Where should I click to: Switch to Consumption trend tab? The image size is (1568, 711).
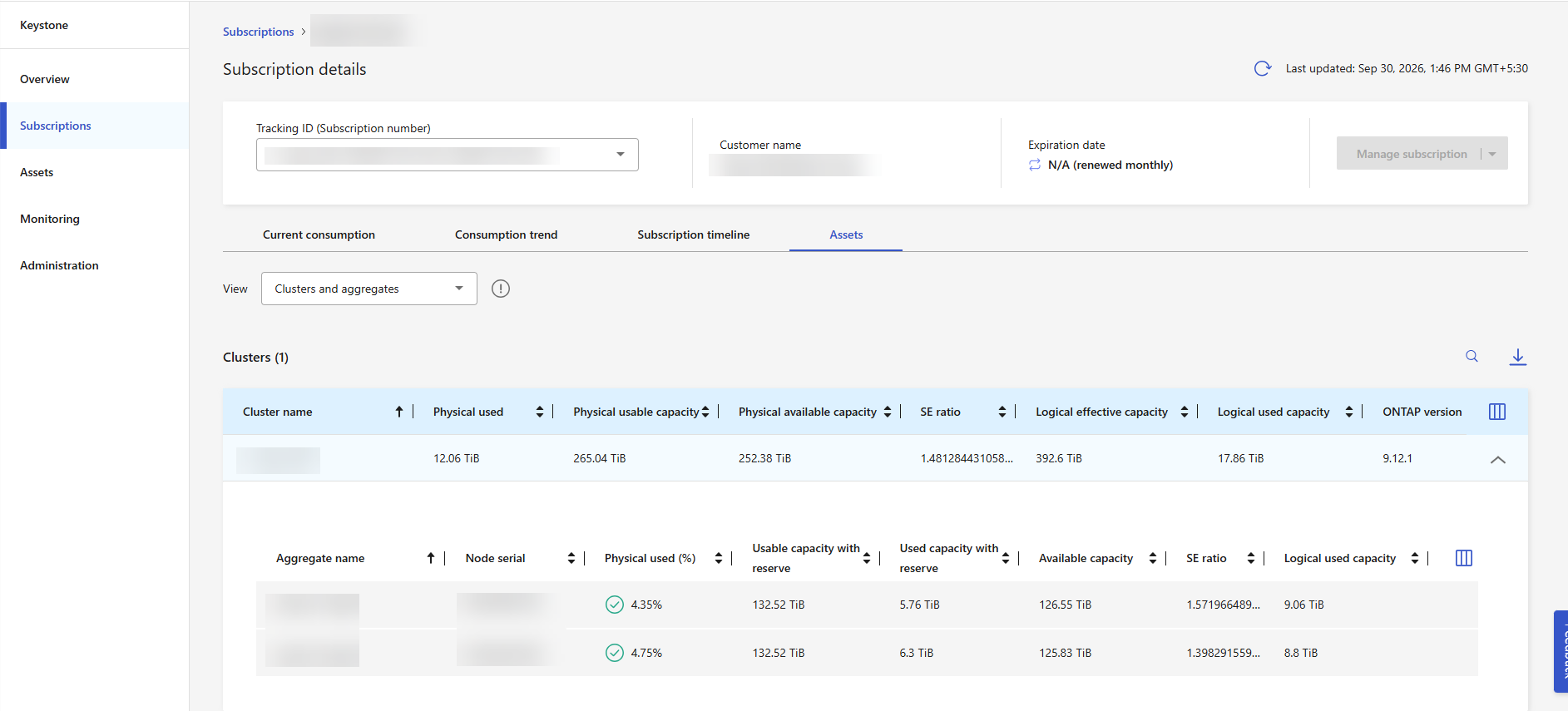point(506,235)
